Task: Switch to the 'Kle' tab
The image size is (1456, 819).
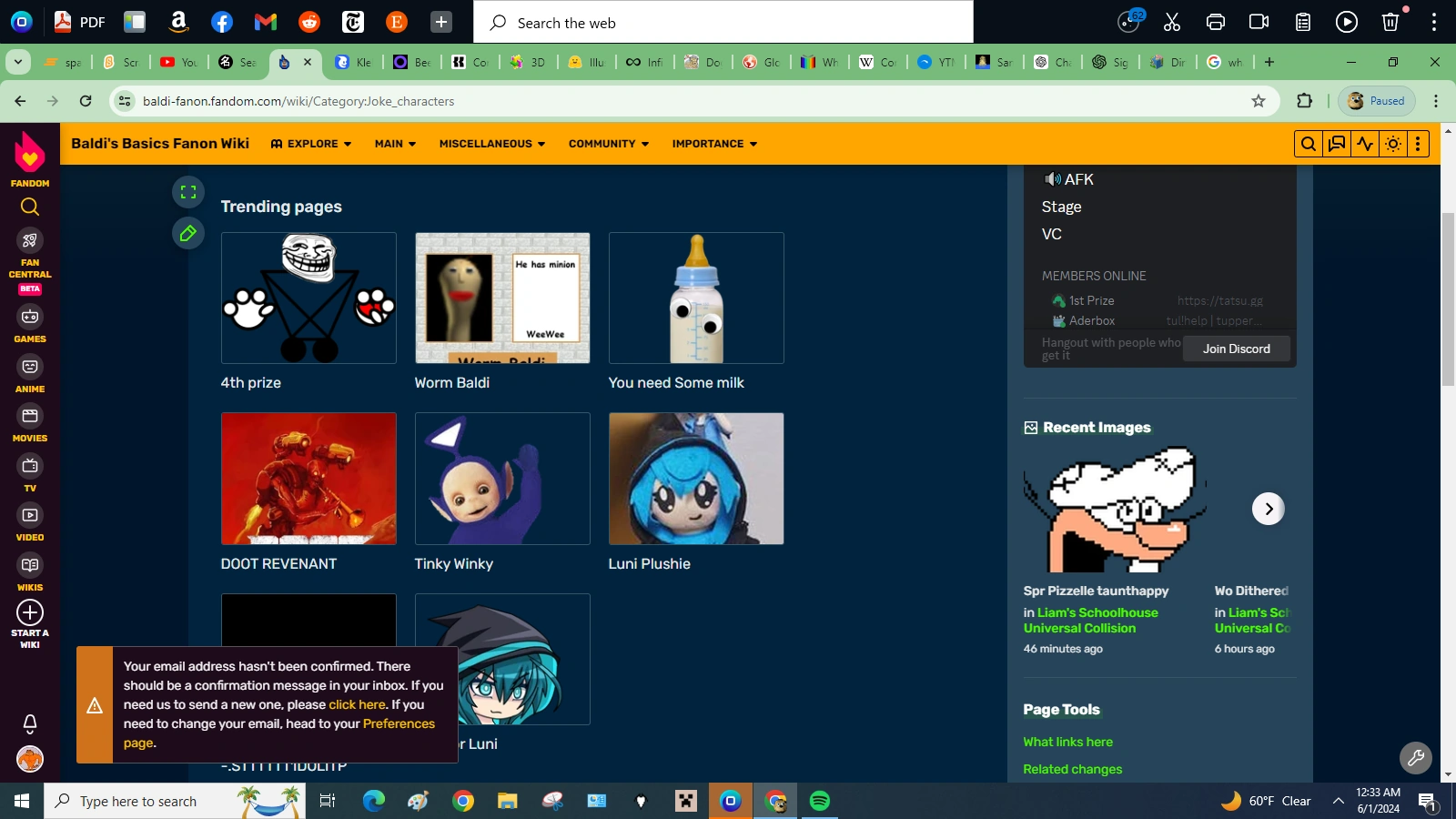Action: (354, 62)
